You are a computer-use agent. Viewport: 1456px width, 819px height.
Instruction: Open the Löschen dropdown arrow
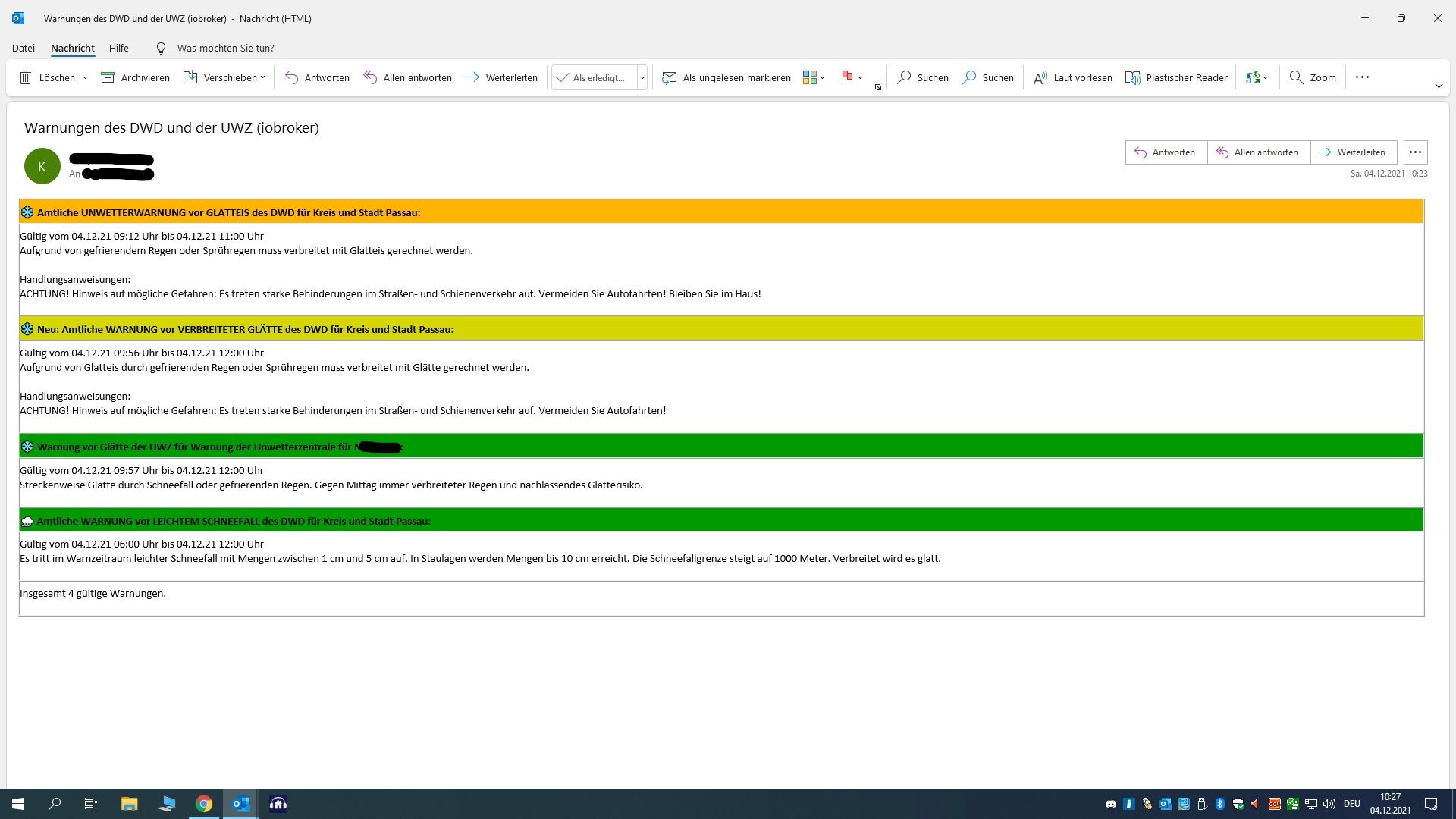85,77
